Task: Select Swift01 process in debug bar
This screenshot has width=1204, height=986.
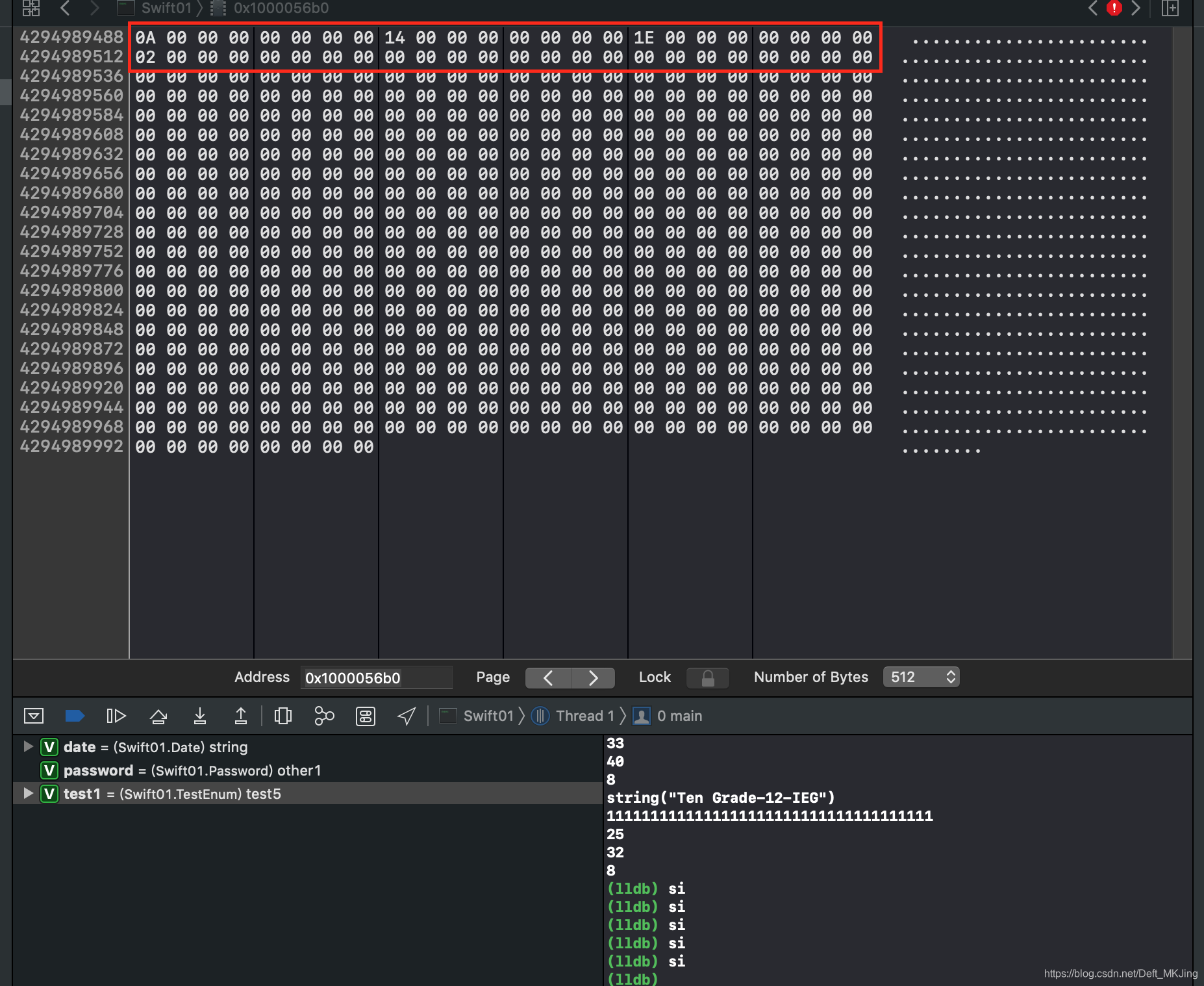Action: [x=477, y=716]
